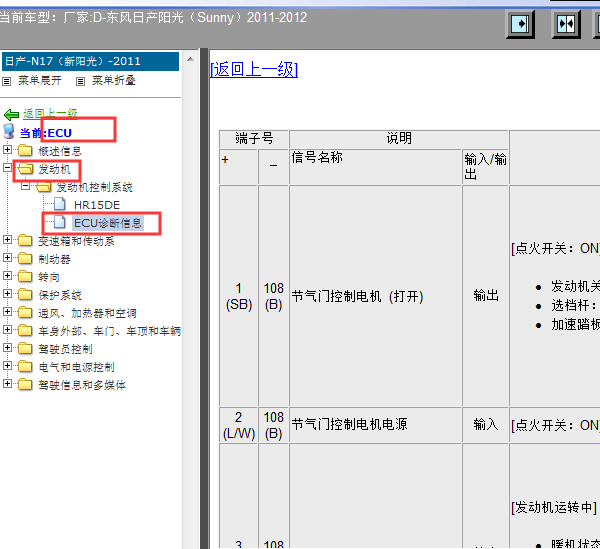Select the 保护系统 folder
600x549 pixels.
60,295
